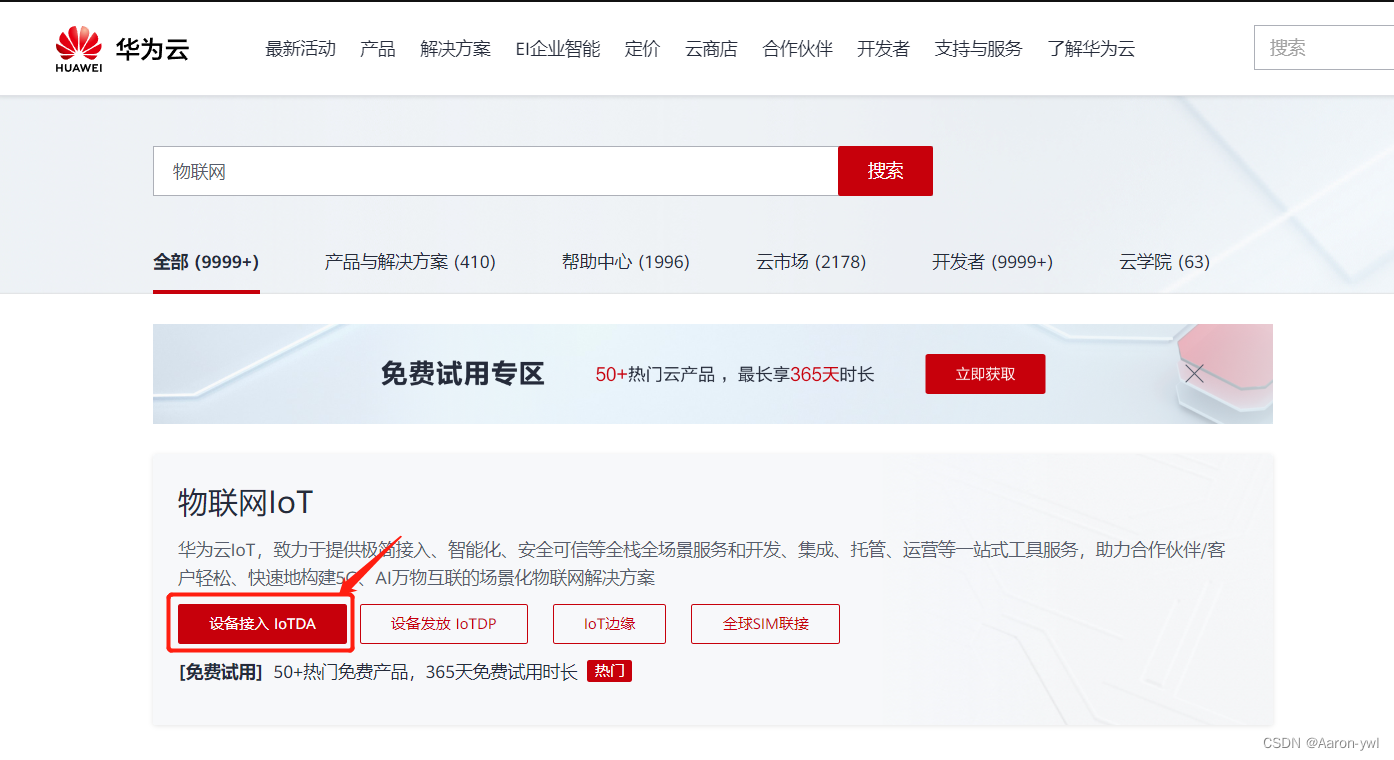Click the red 搜索 button
The image size is (1394, 760).
[x=885, y=171]
